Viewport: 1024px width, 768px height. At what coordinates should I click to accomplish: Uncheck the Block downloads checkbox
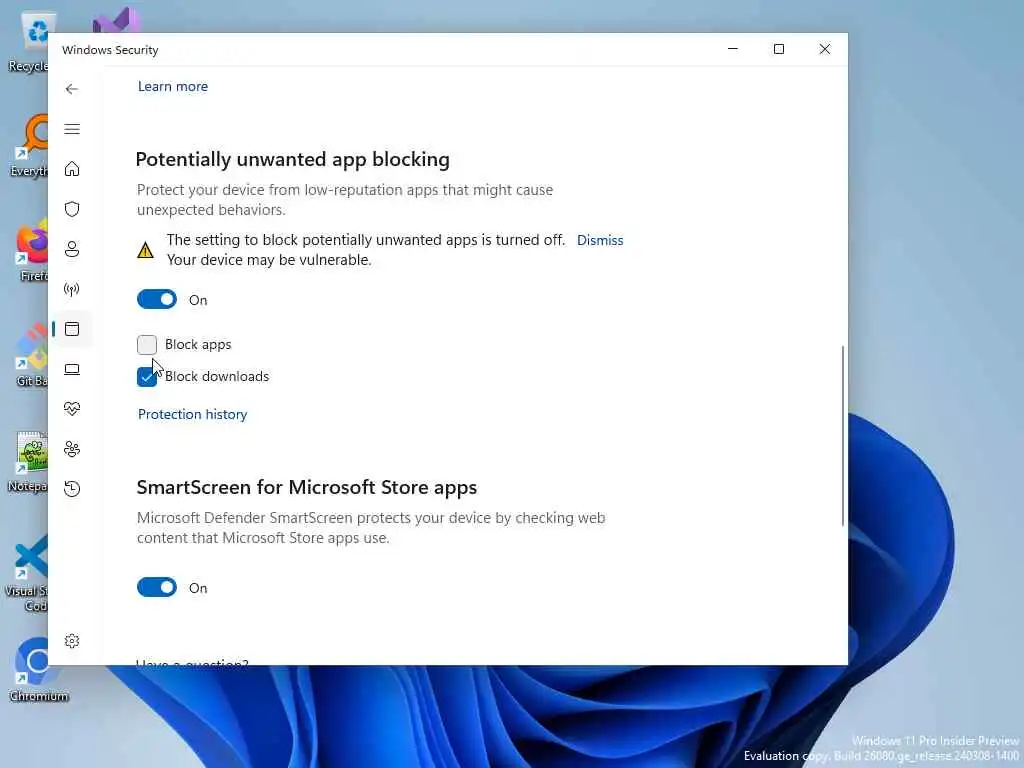[147, 377]
